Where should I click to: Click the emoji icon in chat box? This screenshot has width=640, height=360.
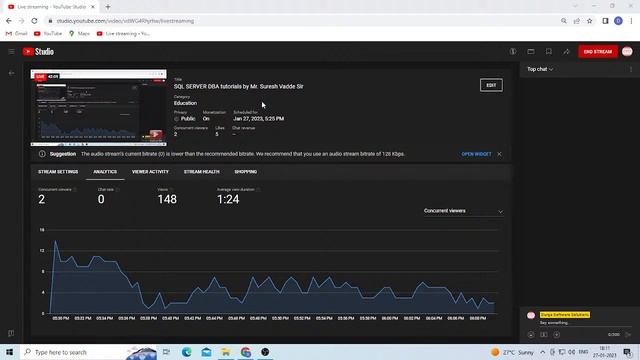531,335
